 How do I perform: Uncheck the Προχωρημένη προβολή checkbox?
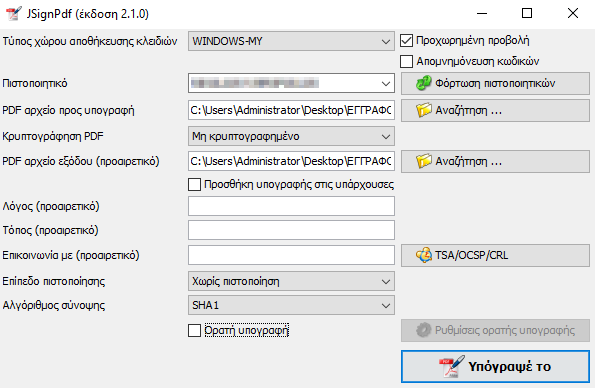(406, 41)
